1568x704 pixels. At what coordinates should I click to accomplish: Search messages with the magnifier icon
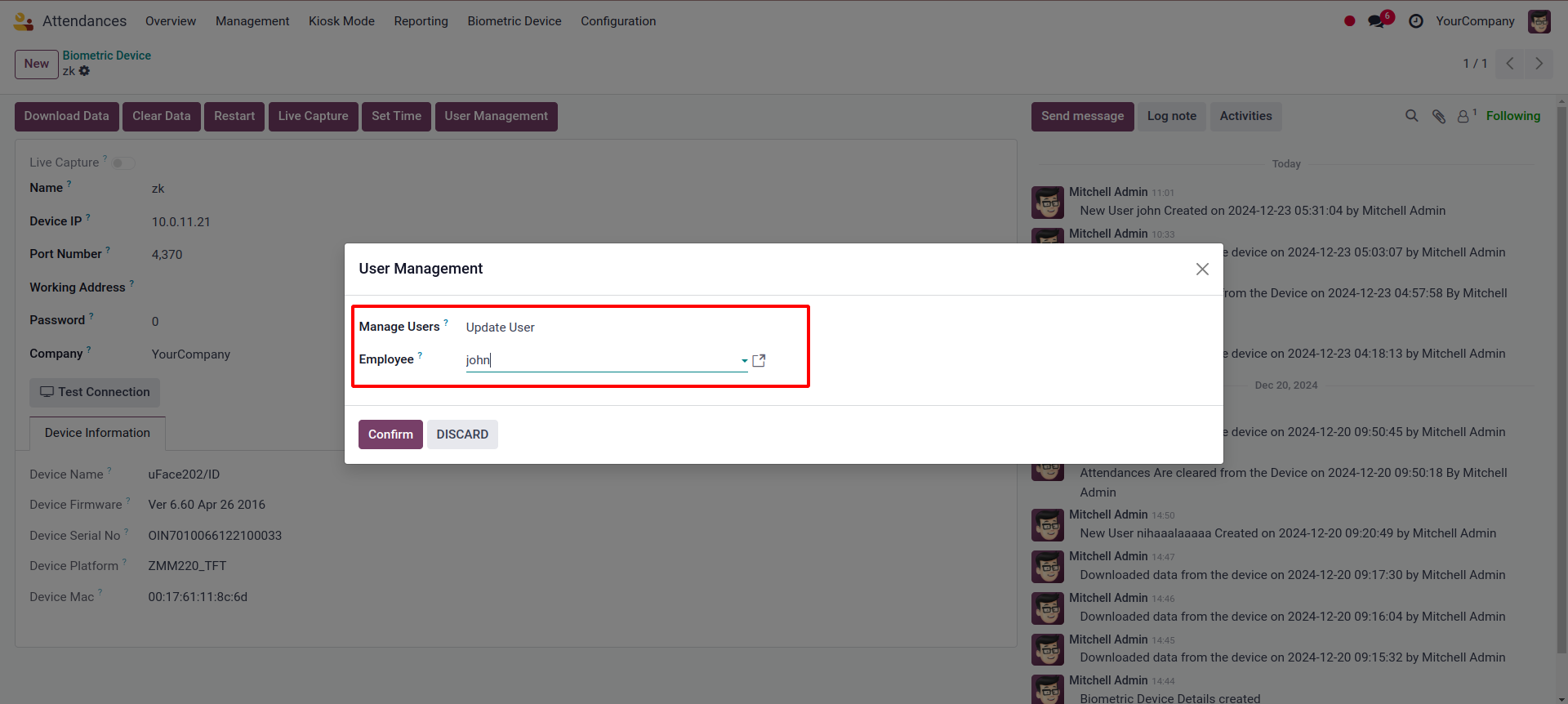pyautogui.click(x=1411, y=116)
